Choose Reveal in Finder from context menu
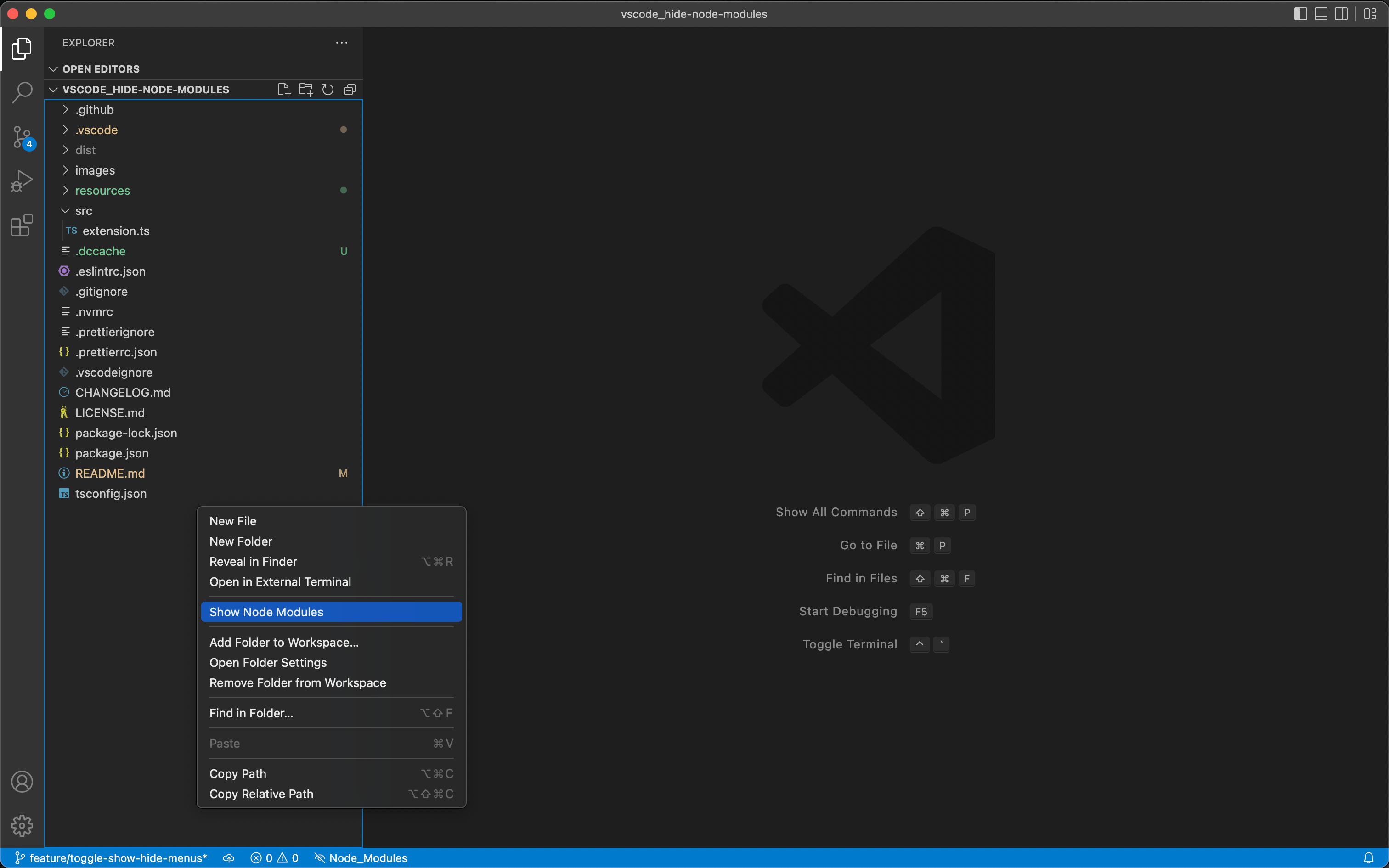This screenshot has width=1389, height=868. click(x=253, y=561)
